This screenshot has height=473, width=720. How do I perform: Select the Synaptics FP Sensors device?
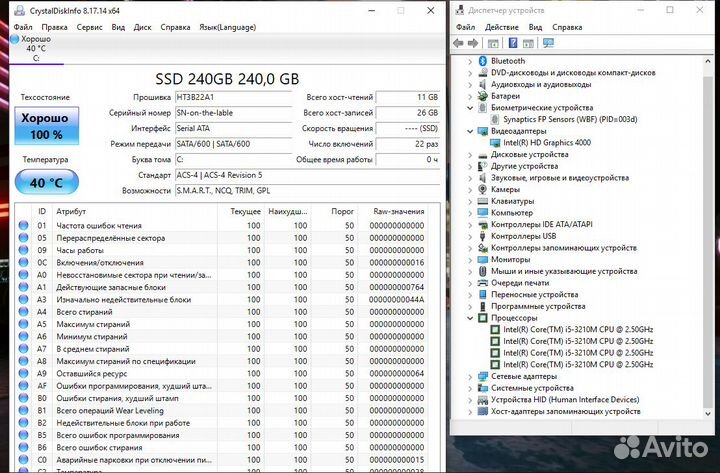[570, 119]
